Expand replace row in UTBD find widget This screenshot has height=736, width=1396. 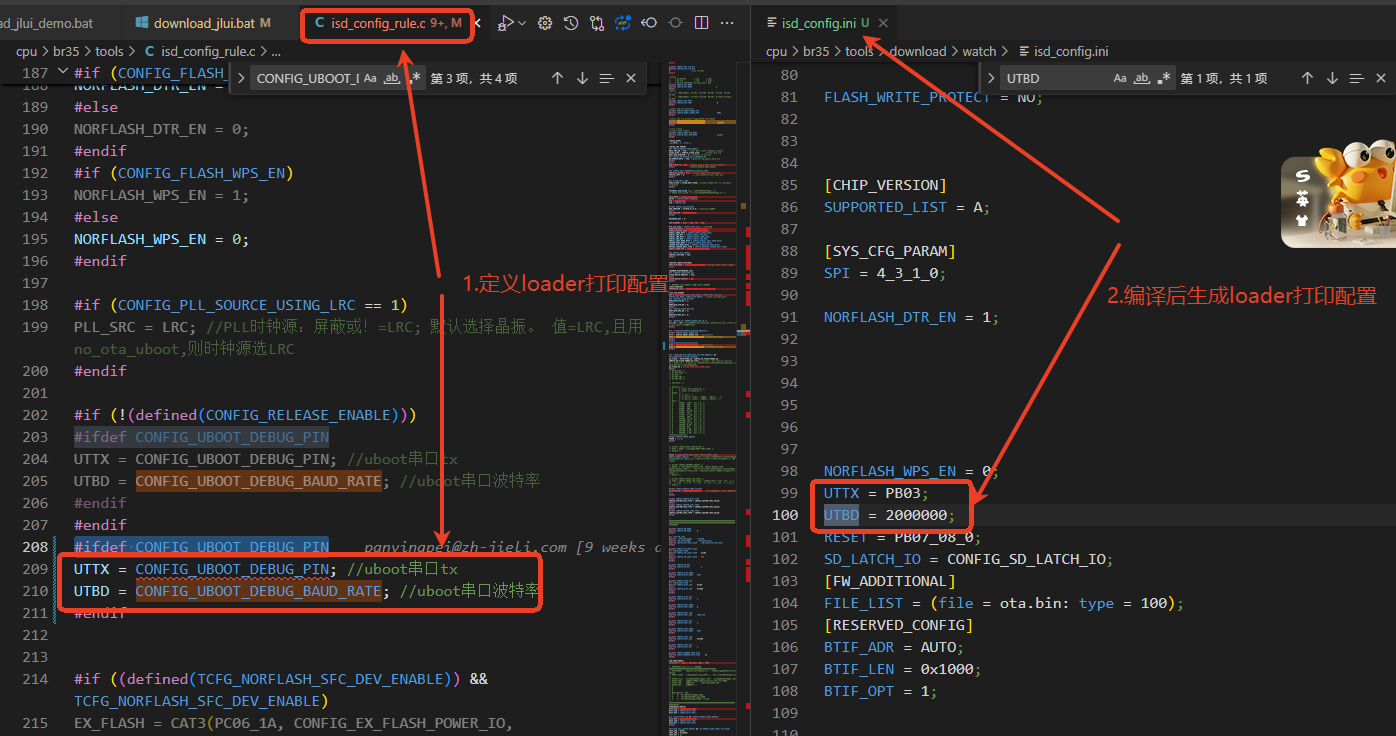point(990,78)
